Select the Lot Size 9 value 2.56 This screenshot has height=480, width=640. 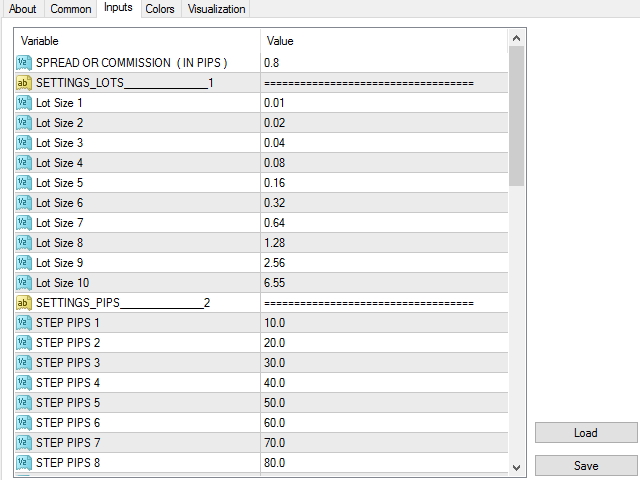[274, 263]
